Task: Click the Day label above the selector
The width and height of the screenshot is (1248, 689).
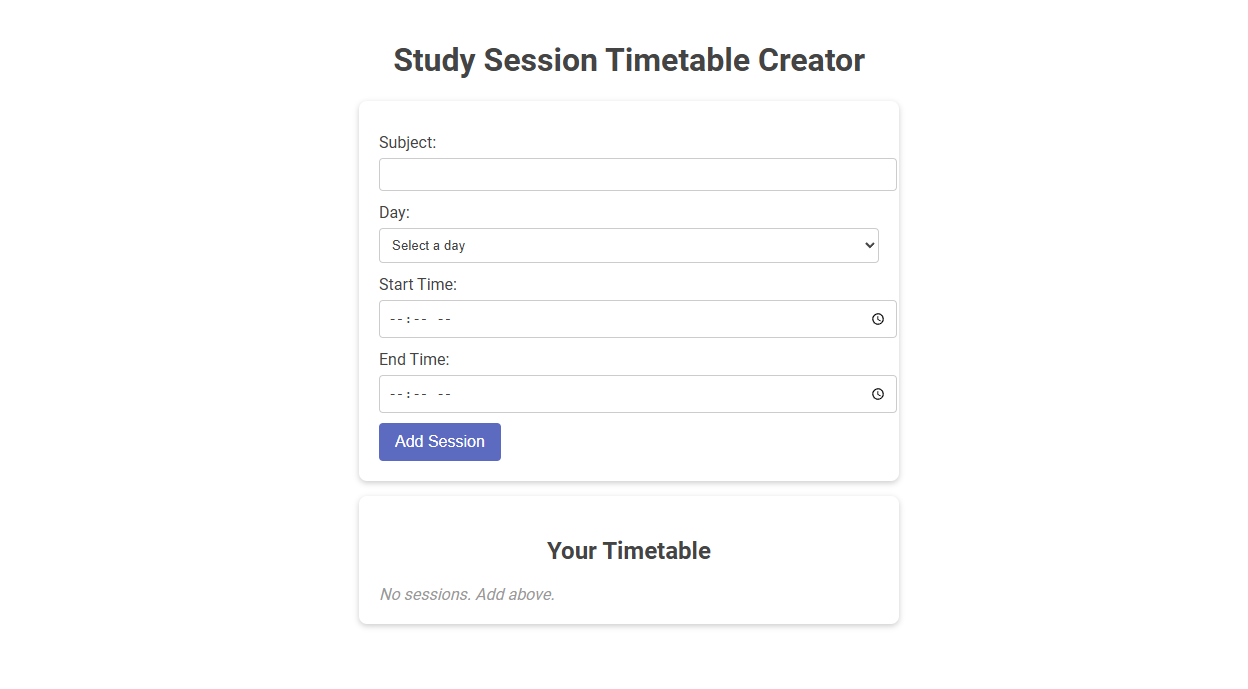Action: pyautogui.click(x=392, y=212)
